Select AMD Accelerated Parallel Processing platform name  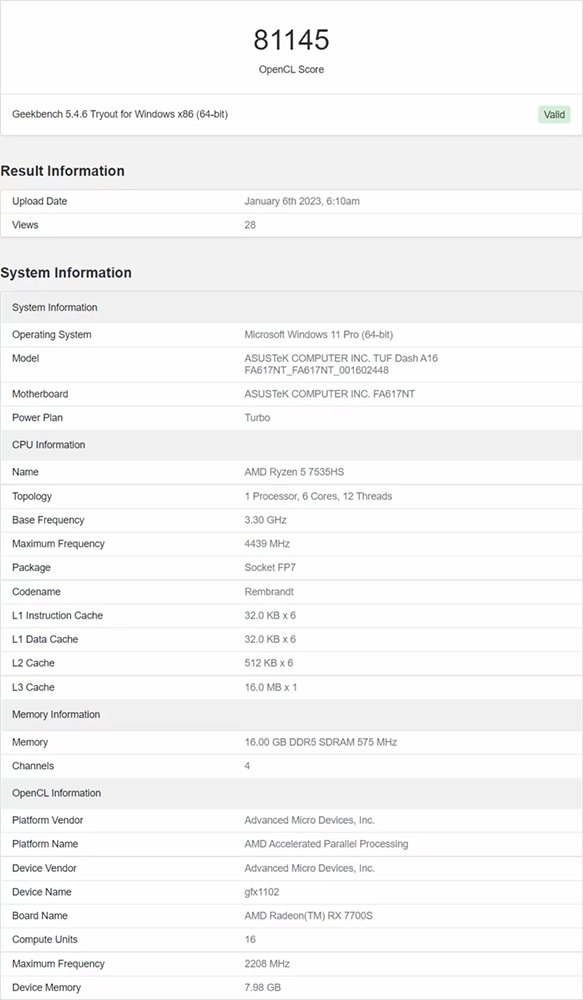pos(327,844)
